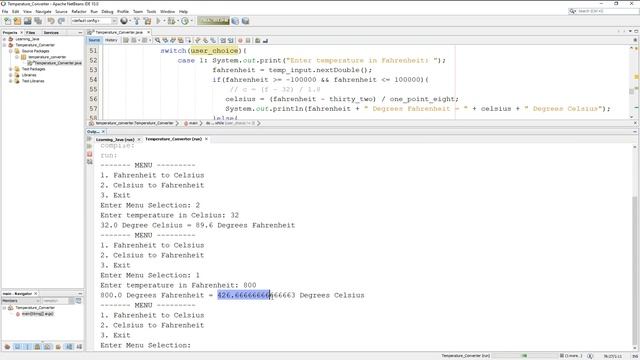Viewport: 640px width, 360px height.
Task: Select the Learning_Java (run) output tab
Action: 115,139
